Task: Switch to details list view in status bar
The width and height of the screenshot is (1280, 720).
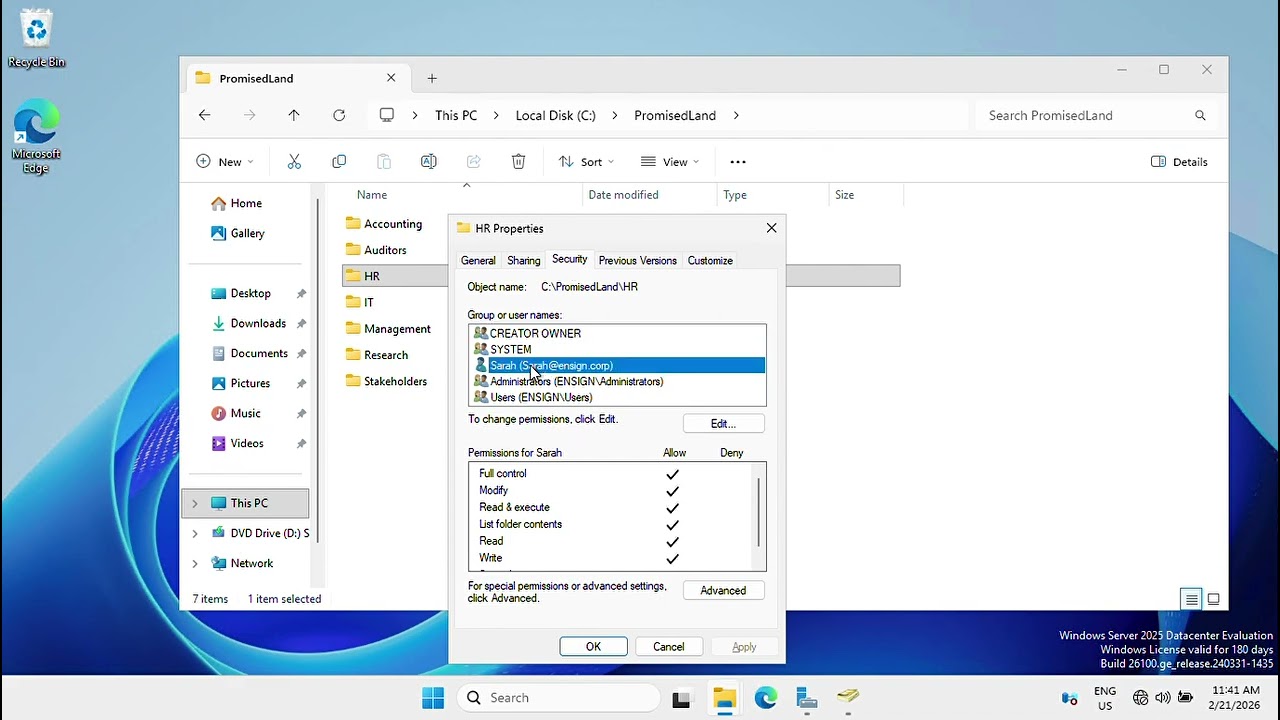Action: coord(1191,599)
